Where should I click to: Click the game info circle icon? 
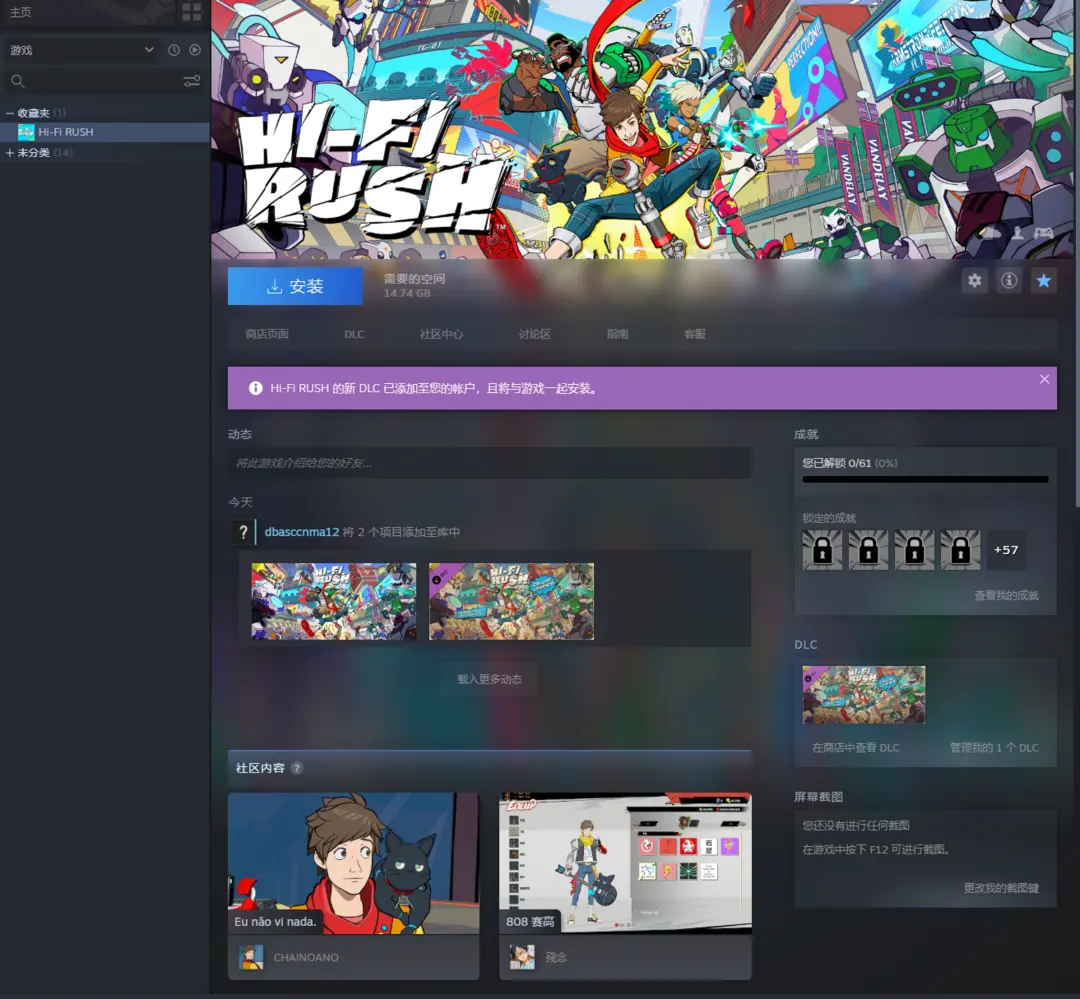coord(1009,281)
